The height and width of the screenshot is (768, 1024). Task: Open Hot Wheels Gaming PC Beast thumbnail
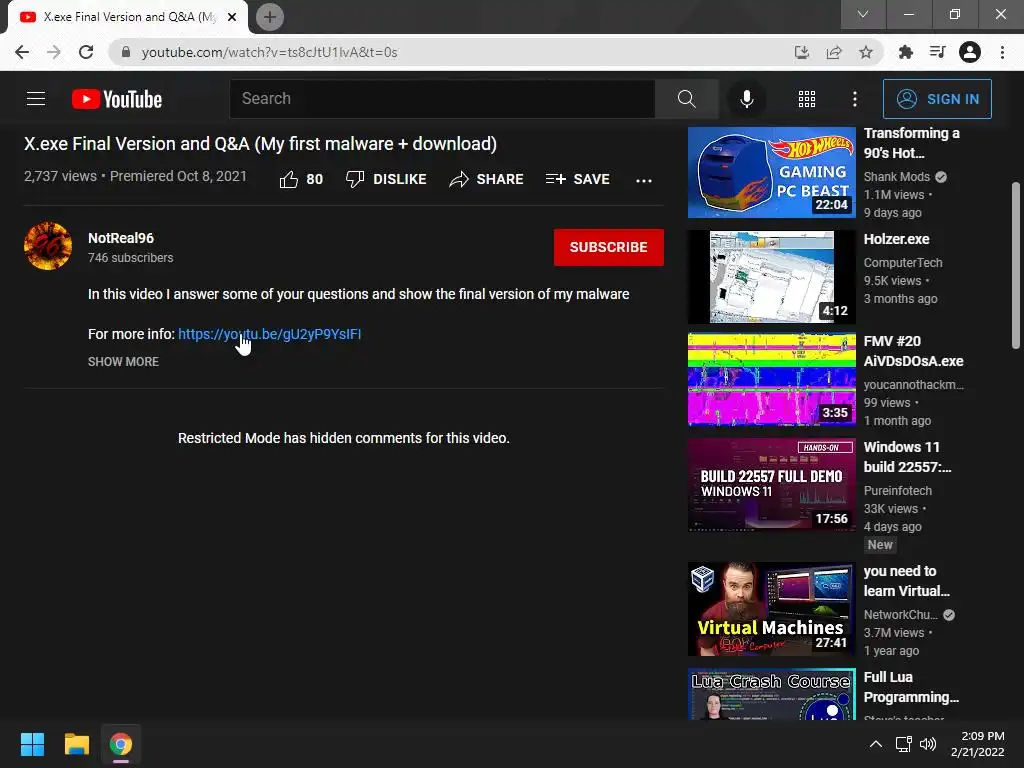pyautogui.click(x=771, y=172)
